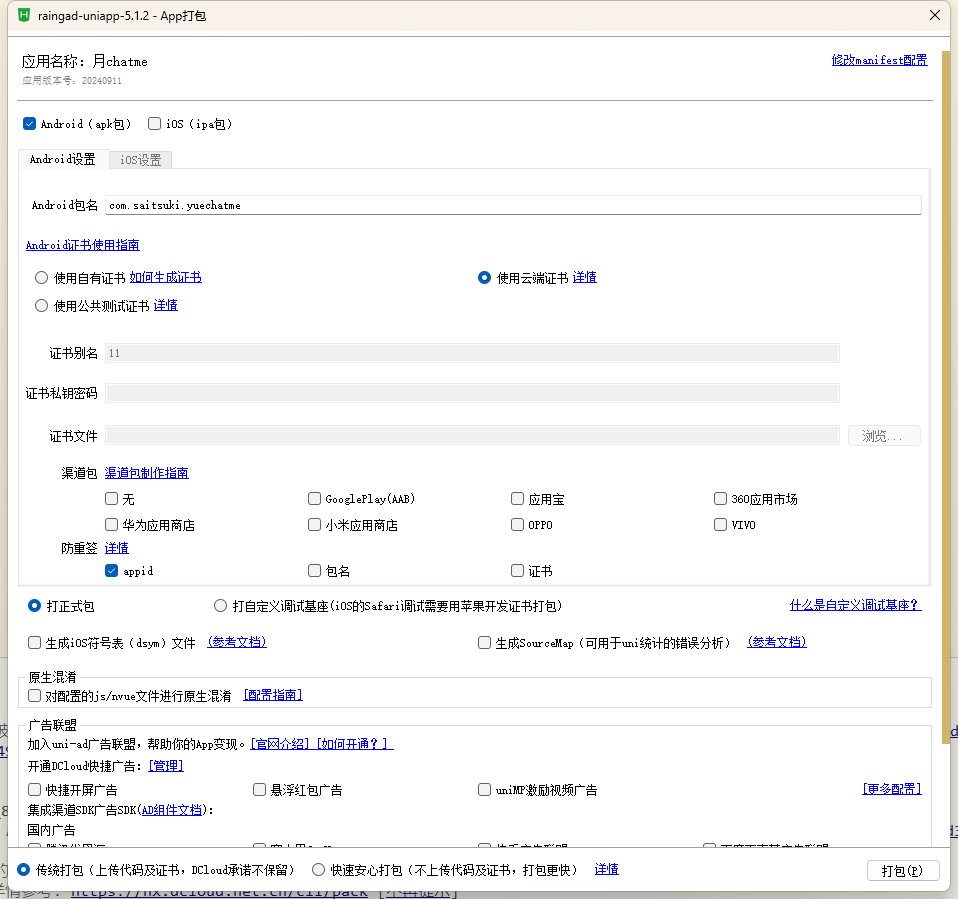Check the GooglePlay(AAB) channel checkbox
The height and width of the screenshot is (899, 958).
[x=315, y=499]
